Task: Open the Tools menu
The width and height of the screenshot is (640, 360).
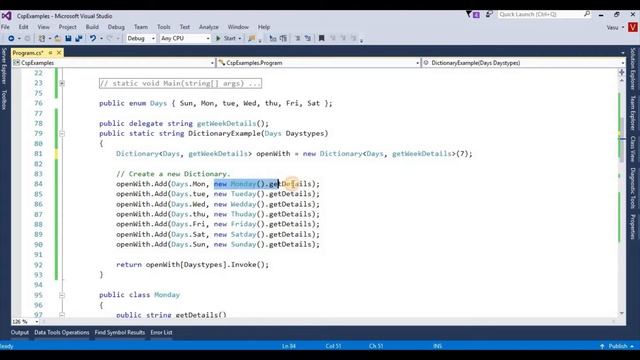Action: click(x=164, y=27)
